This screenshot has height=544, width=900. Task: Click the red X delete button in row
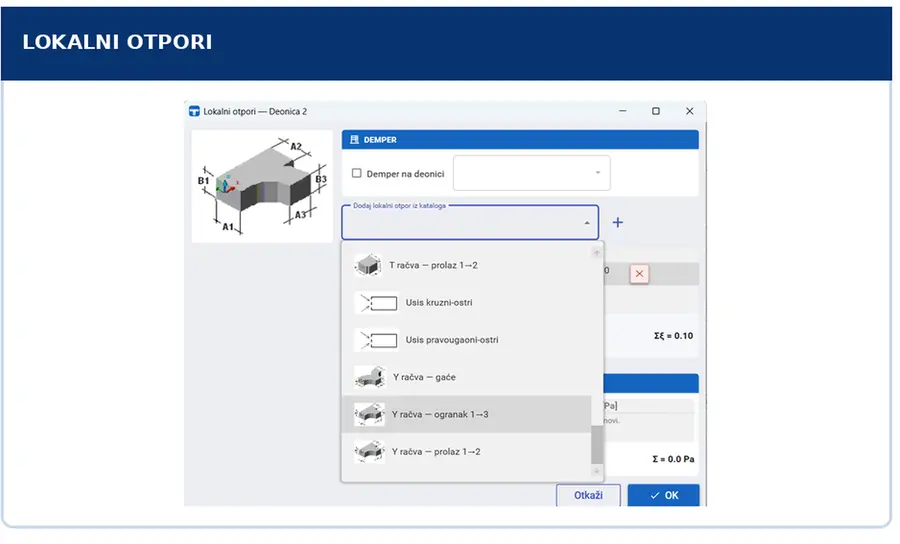[x=639, y=274]
